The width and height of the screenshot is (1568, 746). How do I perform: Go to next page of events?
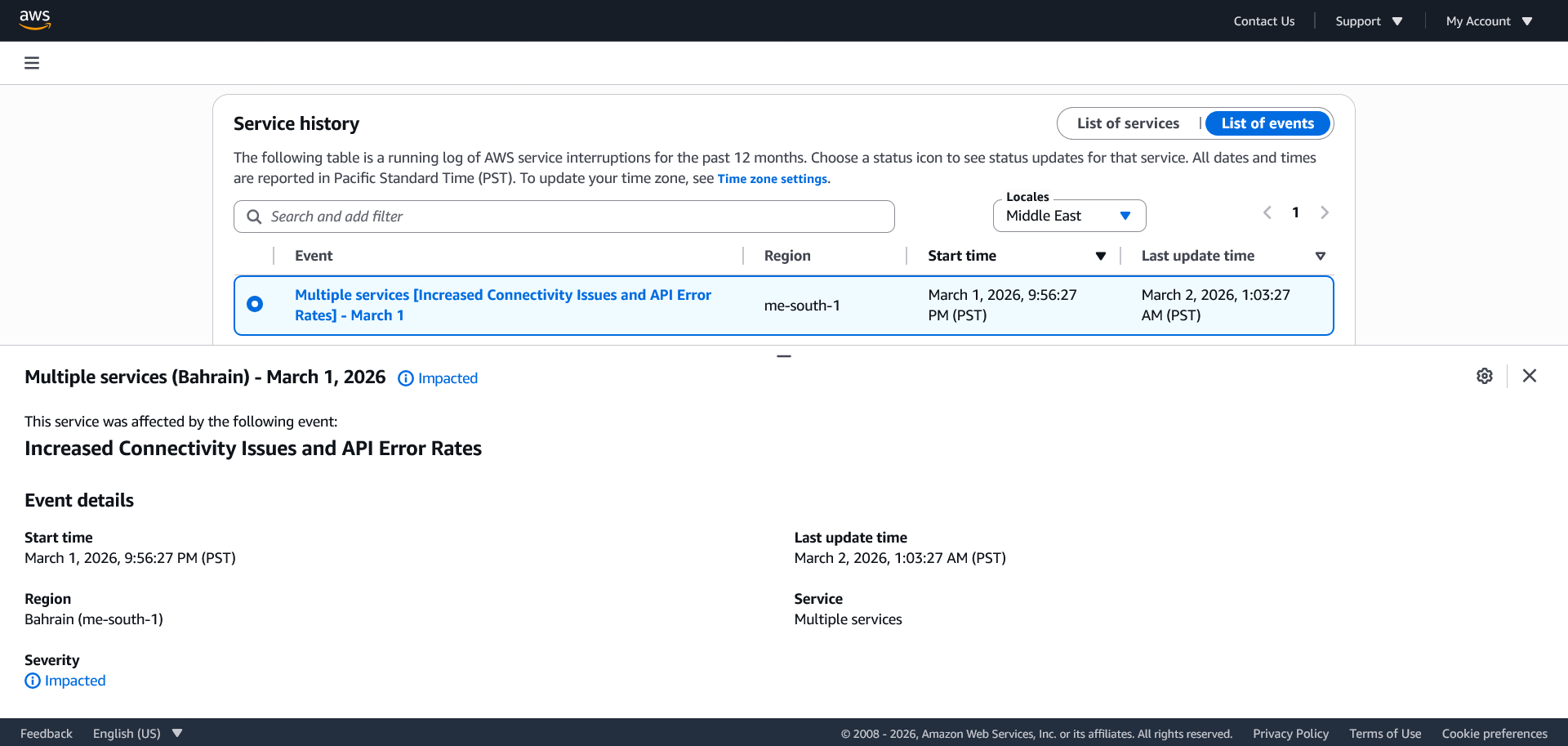tap(1324, 212)
